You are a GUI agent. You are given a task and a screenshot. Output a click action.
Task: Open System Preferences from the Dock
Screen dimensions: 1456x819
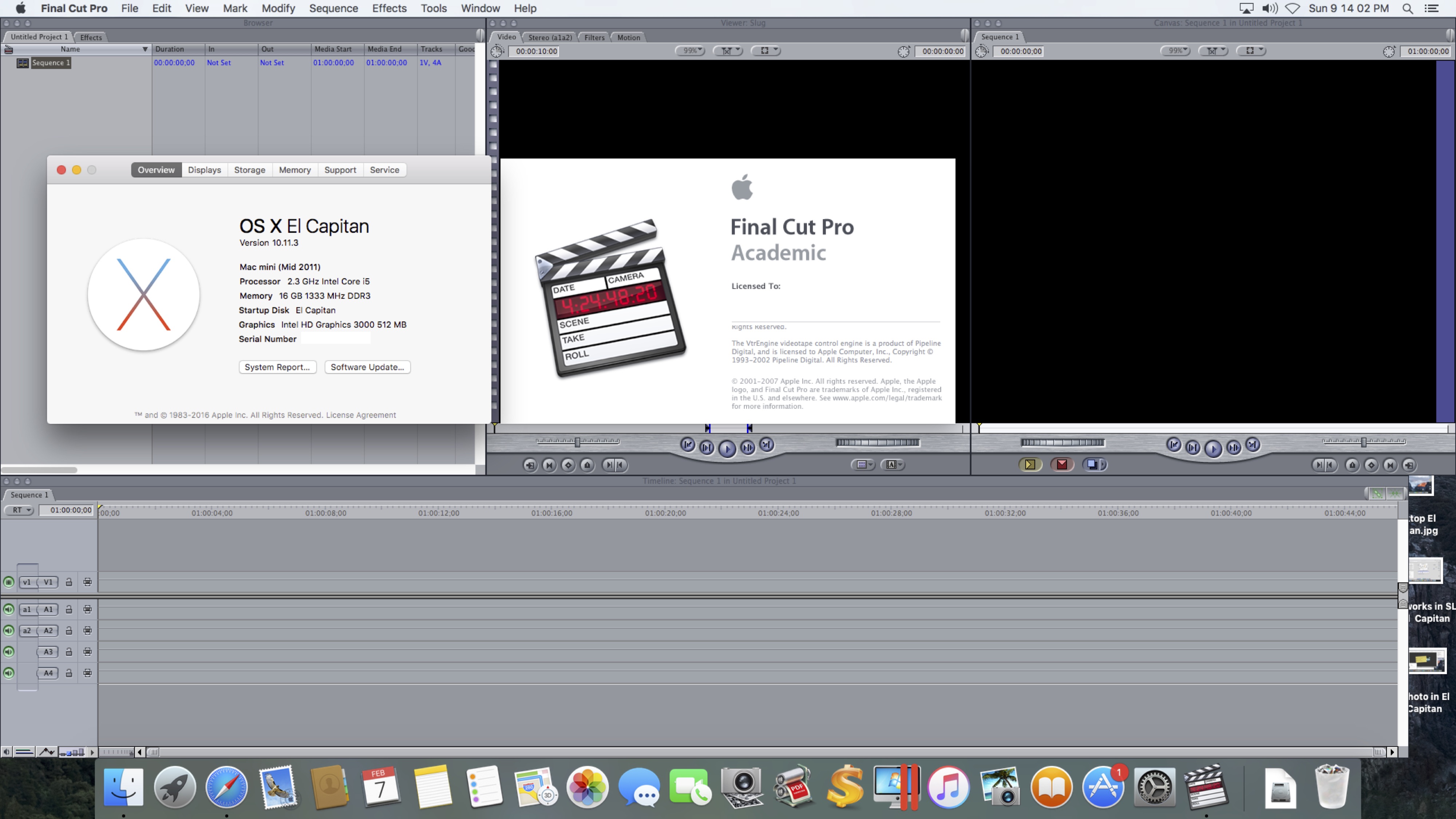[1154, 787]
